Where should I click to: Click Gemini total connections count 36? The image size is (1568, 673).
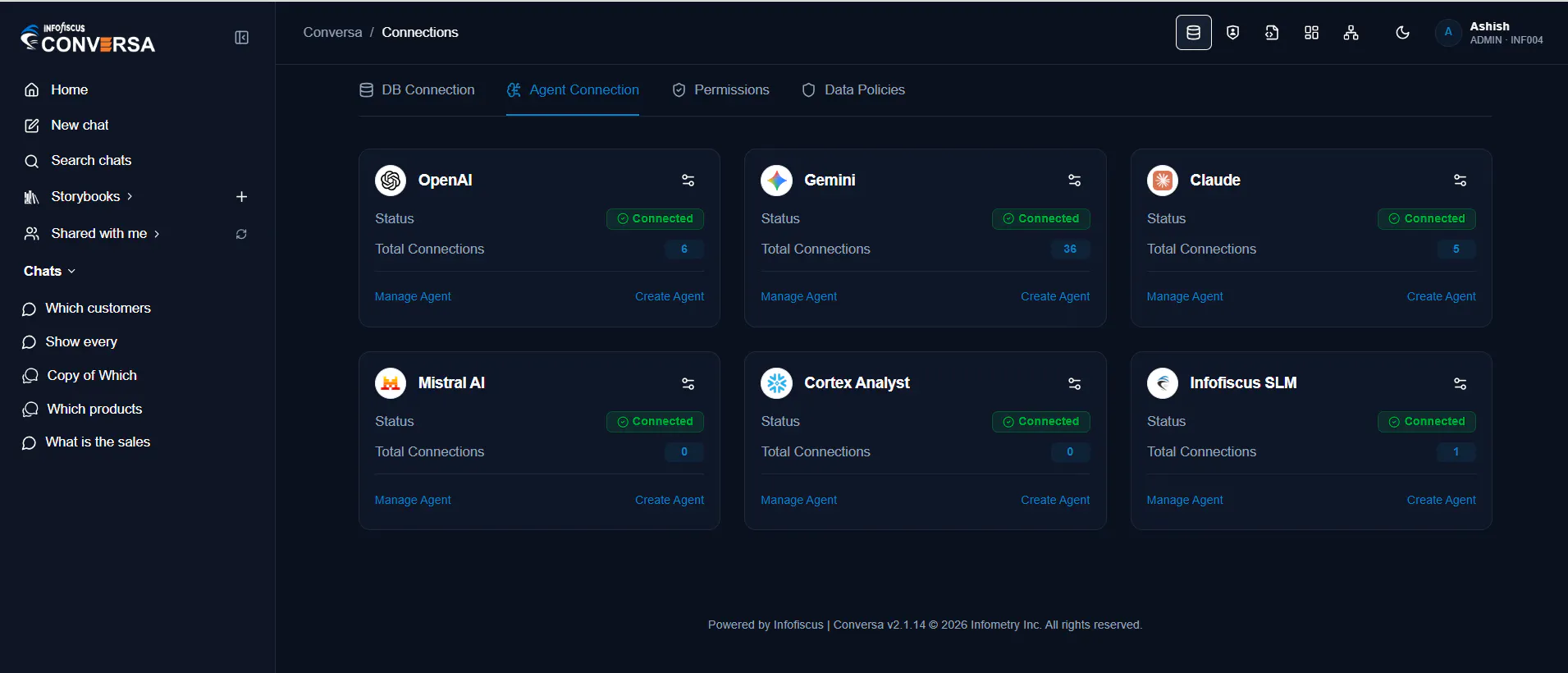(1070, 250)
